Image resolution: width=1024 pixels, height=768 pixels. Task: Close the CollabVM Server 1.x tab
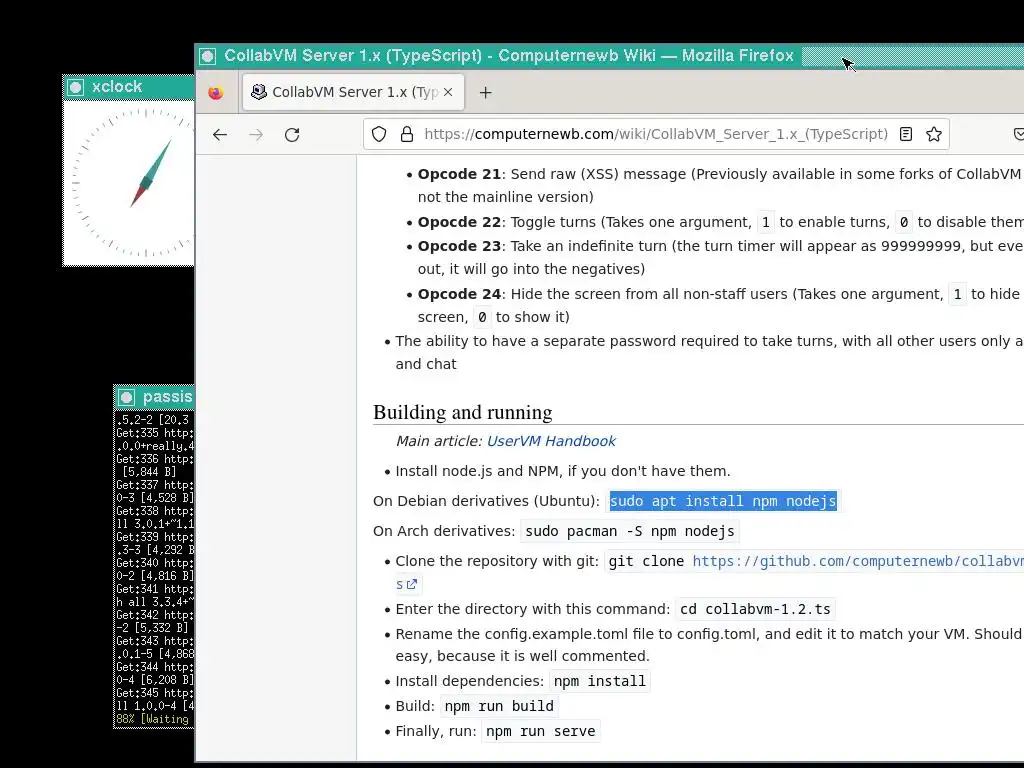coord(448,92)
